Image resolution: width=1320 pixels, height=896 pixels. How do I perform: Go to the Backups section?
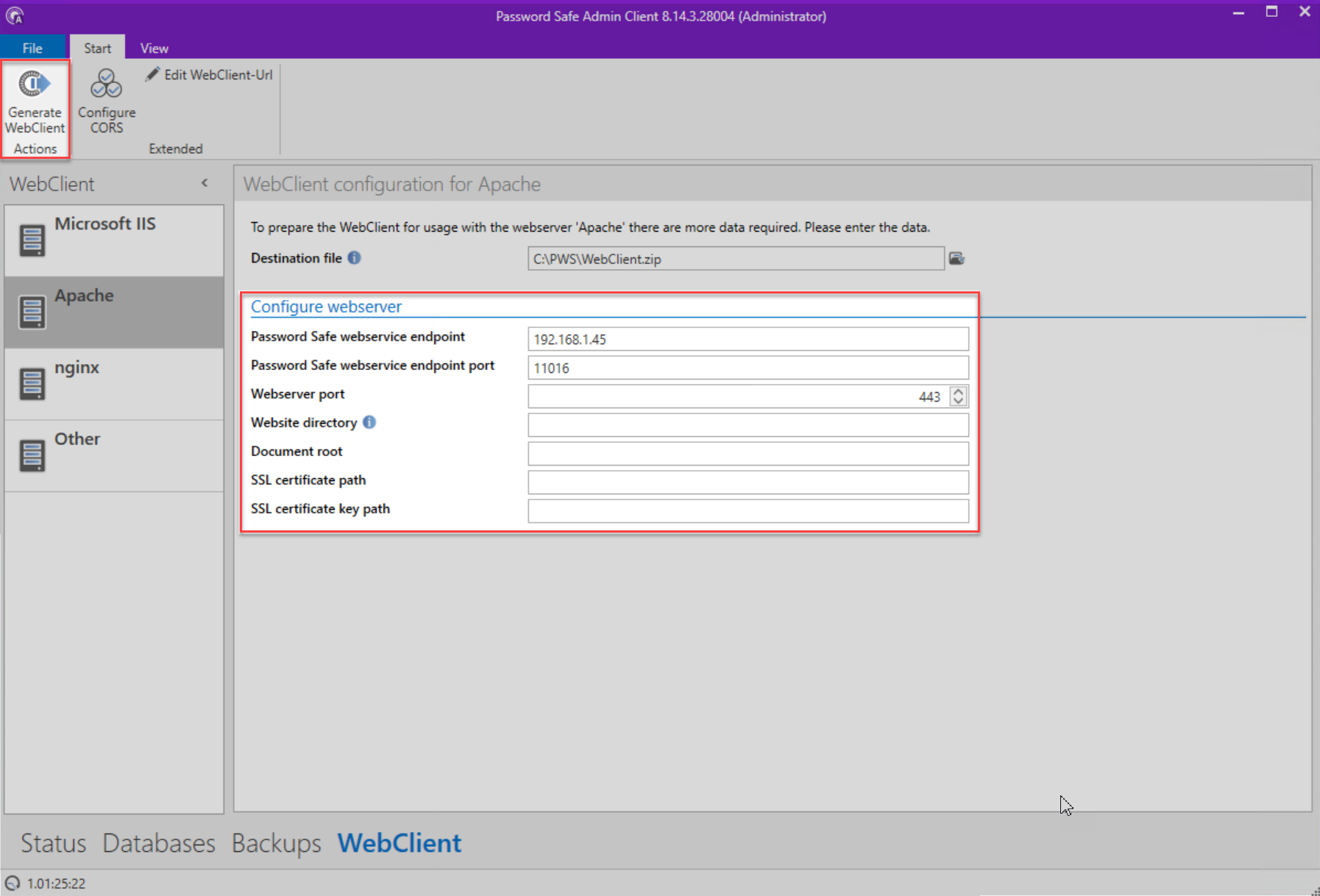click(277, 843)
